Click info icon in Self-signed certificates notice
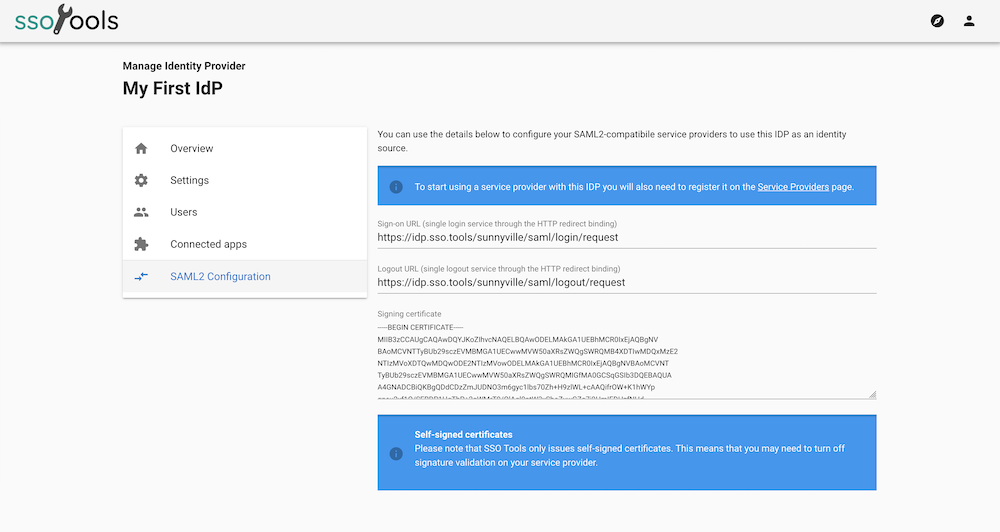This screenshot has height=532, width=1000. click(x=396, y=453)
